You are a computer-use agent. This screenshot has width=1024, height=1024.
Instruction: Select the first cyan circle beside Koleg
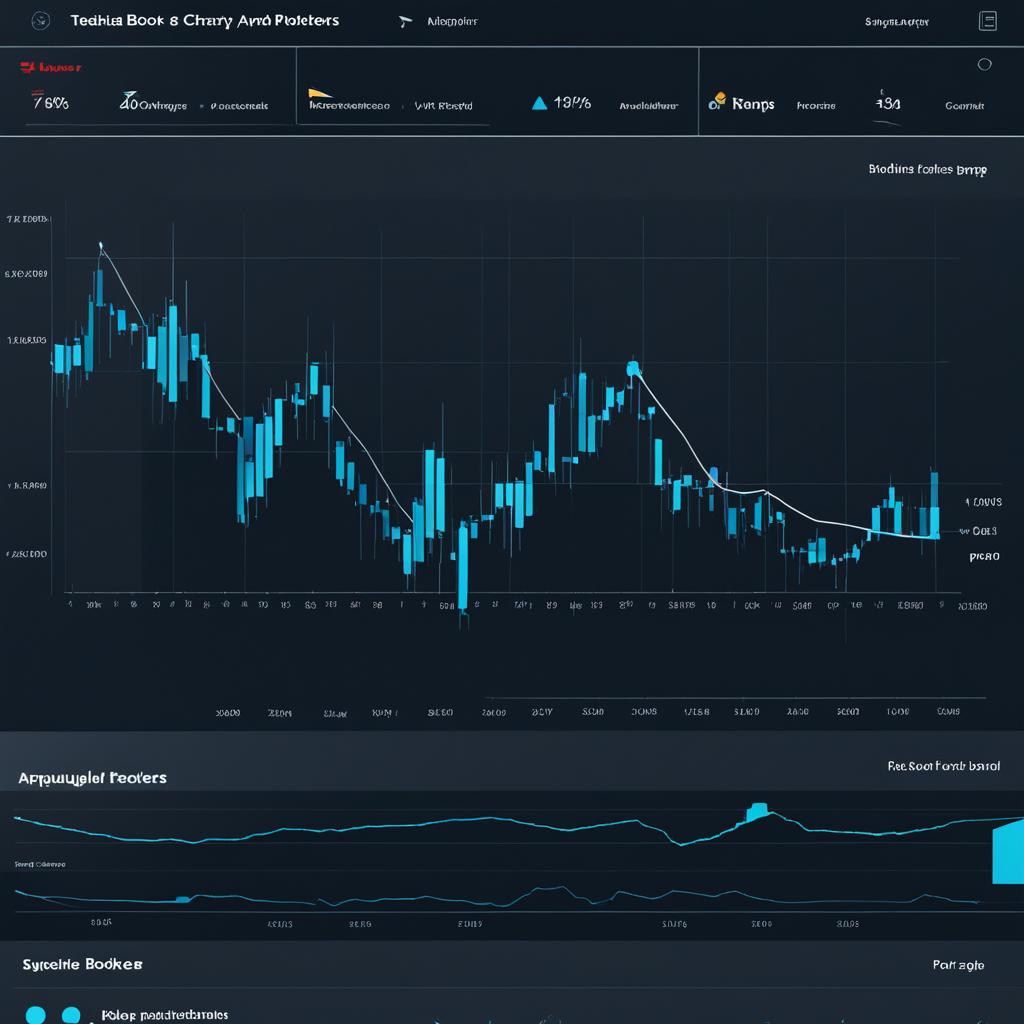click(x=36, y=1015)
